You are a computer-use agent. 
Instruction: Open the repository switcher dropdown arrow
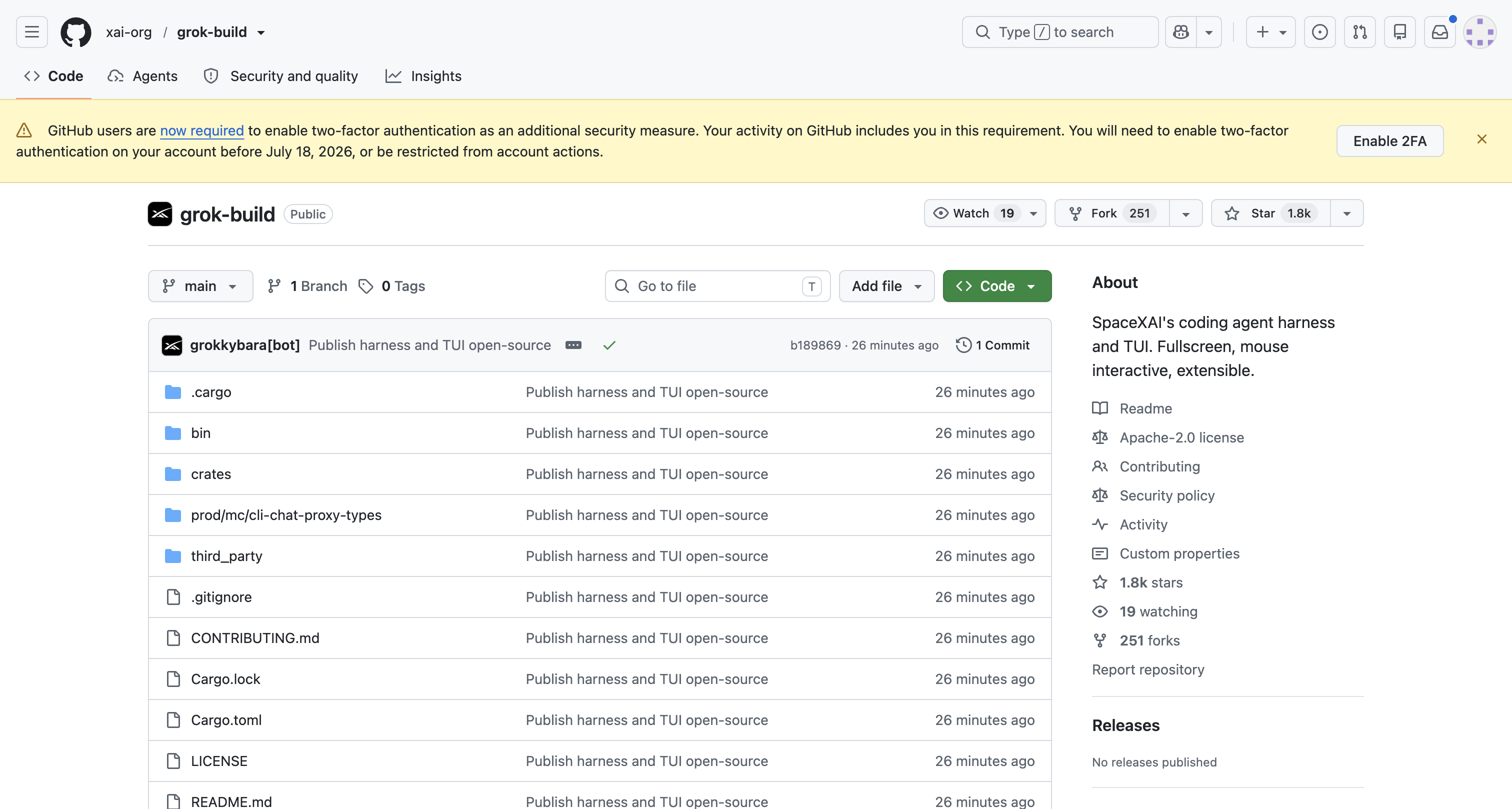point(260,32)
